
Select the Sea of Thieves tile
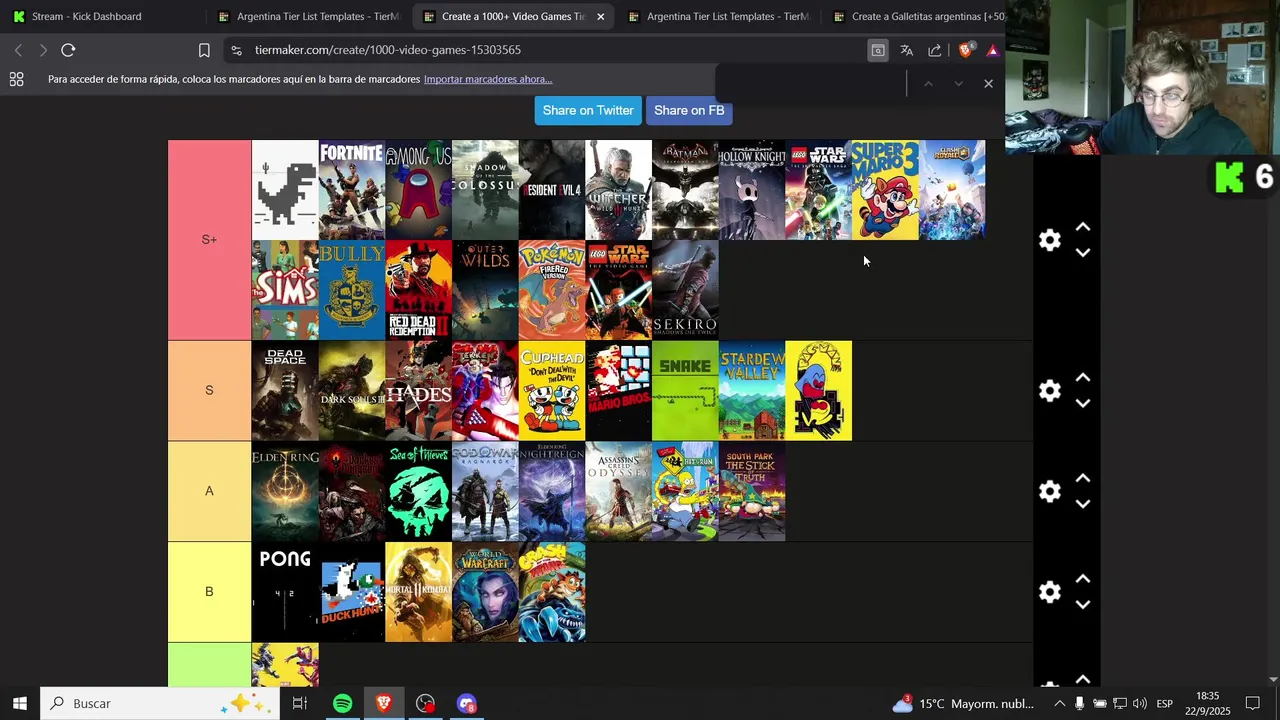(418, 491)
